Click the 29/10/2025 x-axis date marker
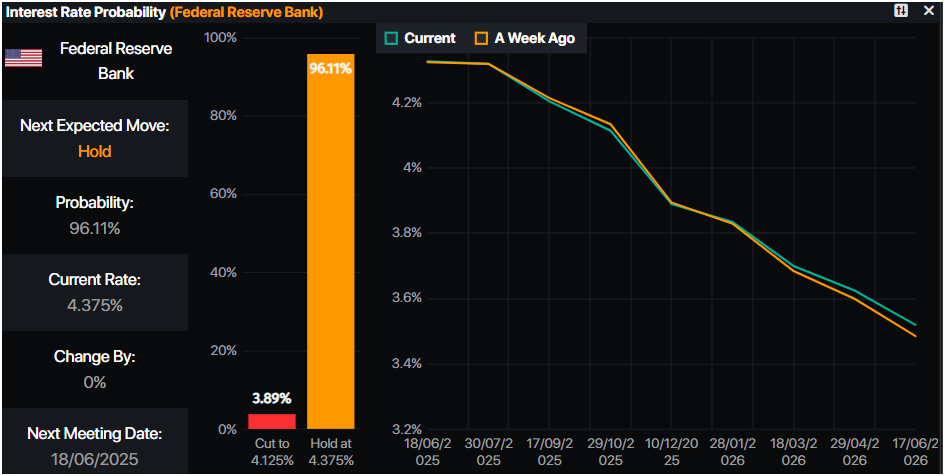945x476 pixels. pyautogui.click(x=611, y=451)
